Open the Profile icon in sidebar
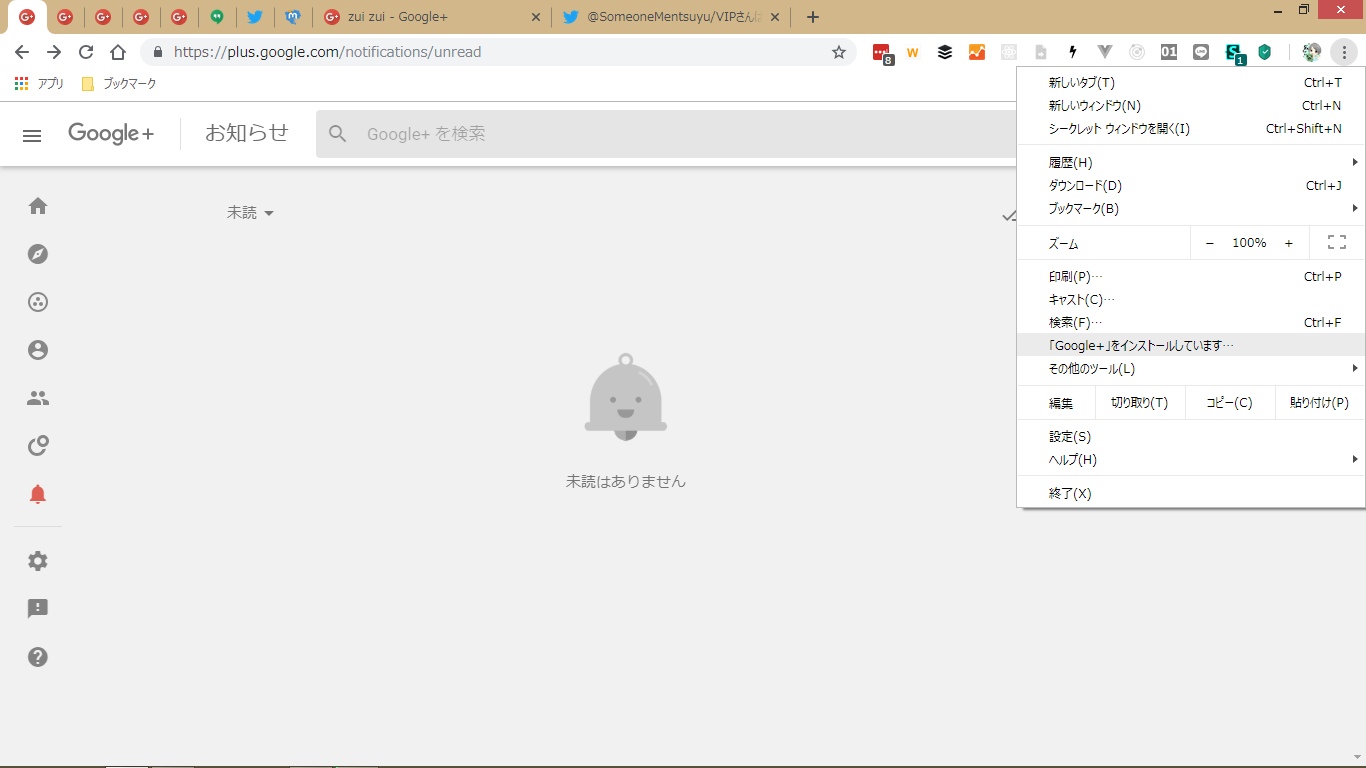Image resolution: width=1366 pixels, height=768 pixels. pos(38,350)
